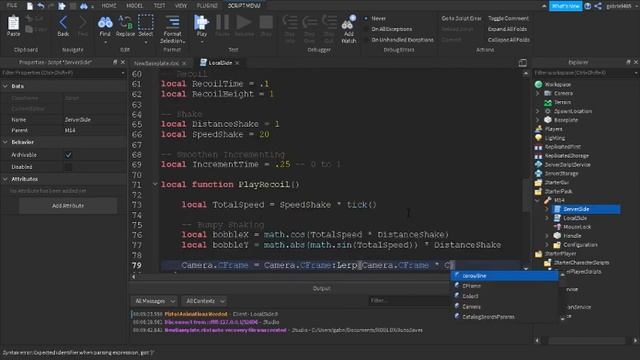Open the All Contexts dropdown
This screenshot has height=360, width=640.
204,301
